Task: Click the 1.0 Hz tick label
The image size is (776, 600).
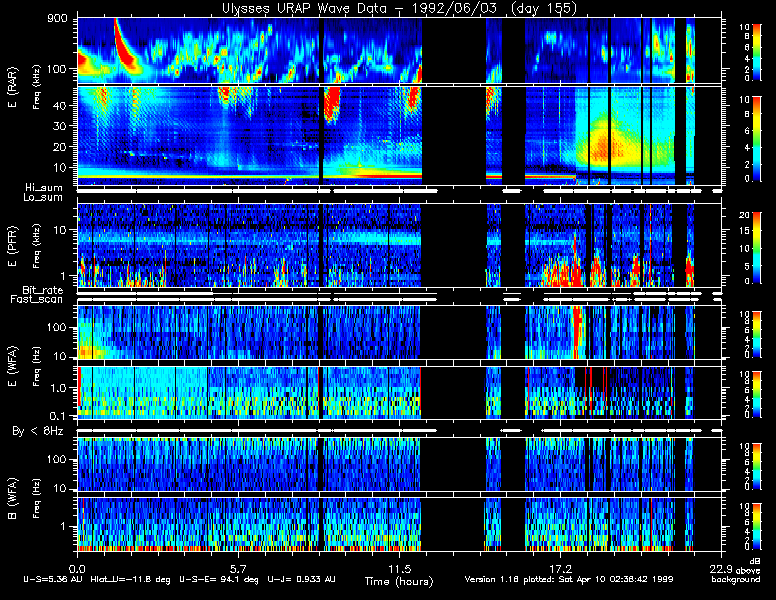Action: tap(57, 389)
